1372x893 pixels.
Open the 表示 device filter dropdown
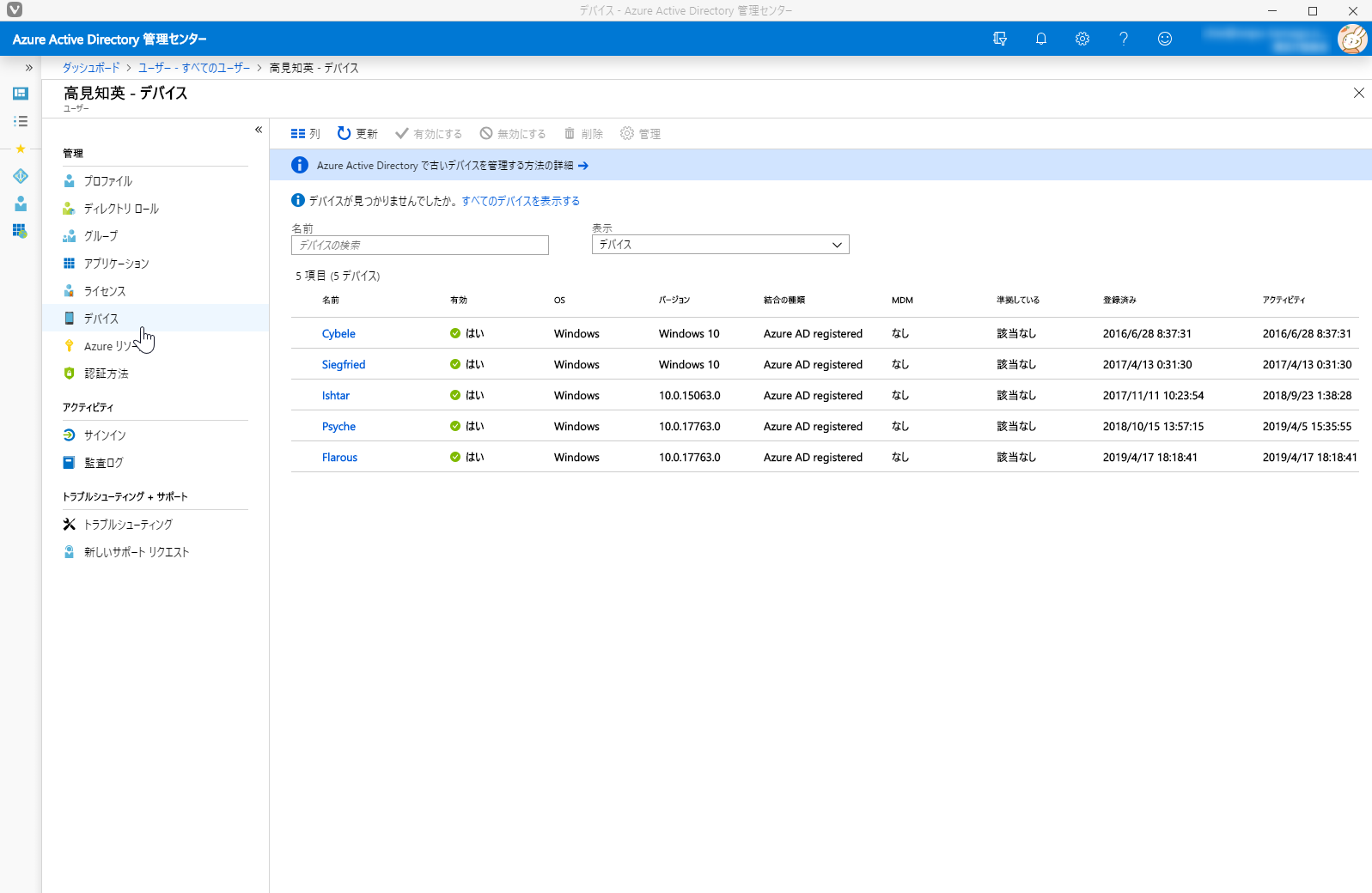[x=720, y=245]
